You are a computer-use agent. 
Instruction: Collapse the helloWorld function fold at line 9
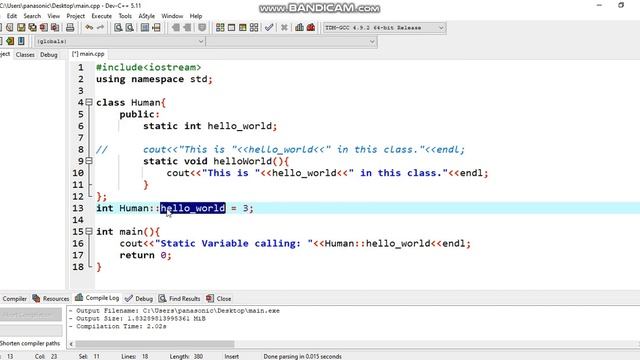[x=89, y=161]
